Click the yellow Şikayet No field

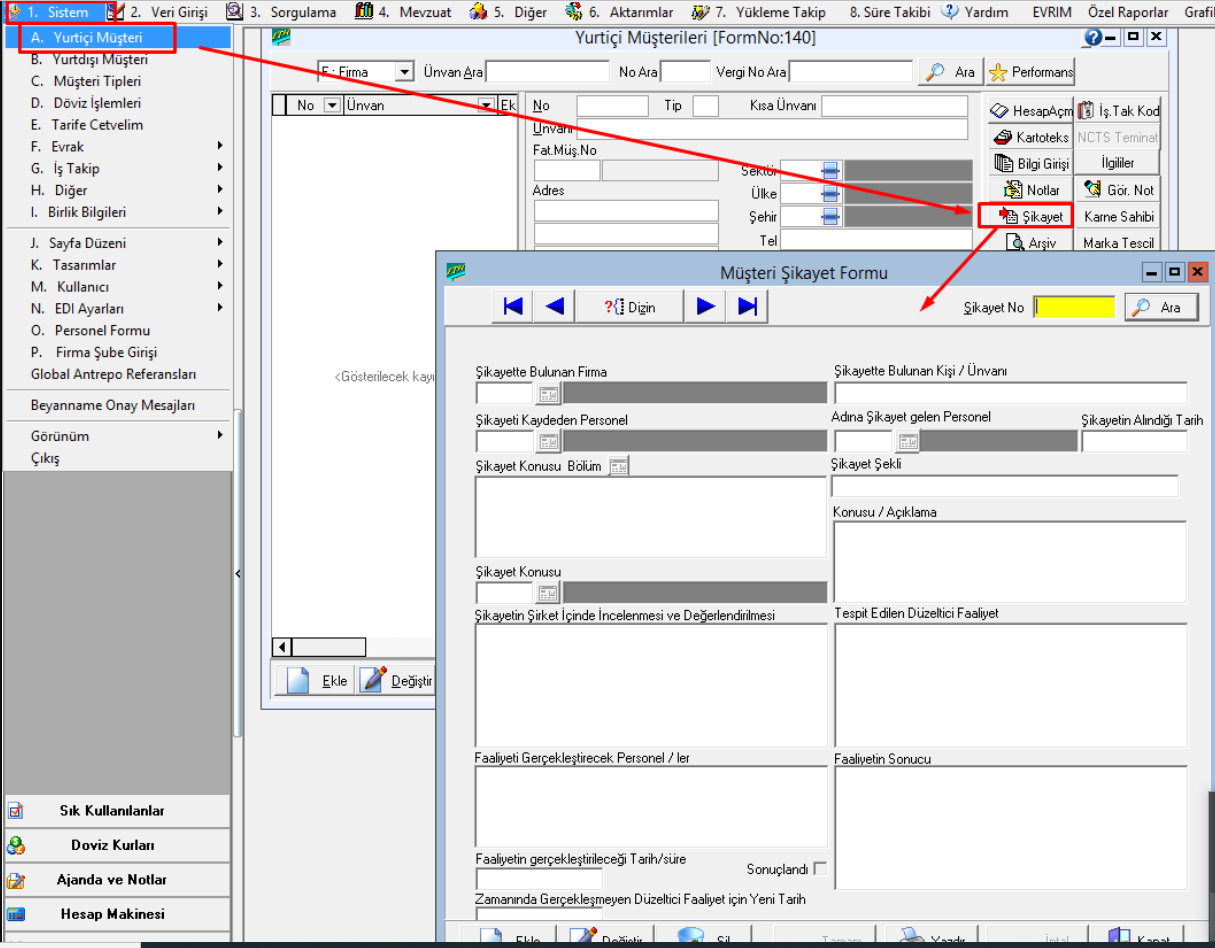1074,307
